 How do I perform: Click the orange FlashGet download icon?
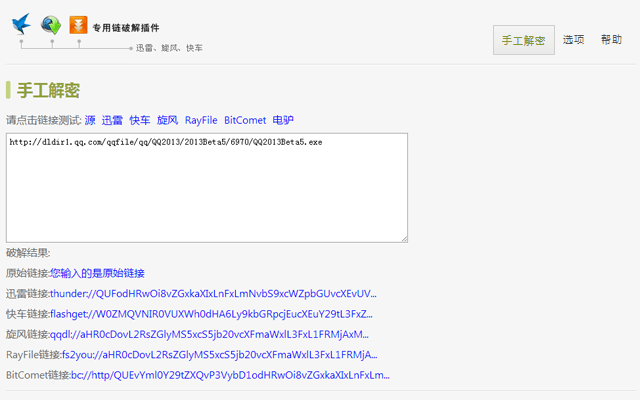coord(78,25)
